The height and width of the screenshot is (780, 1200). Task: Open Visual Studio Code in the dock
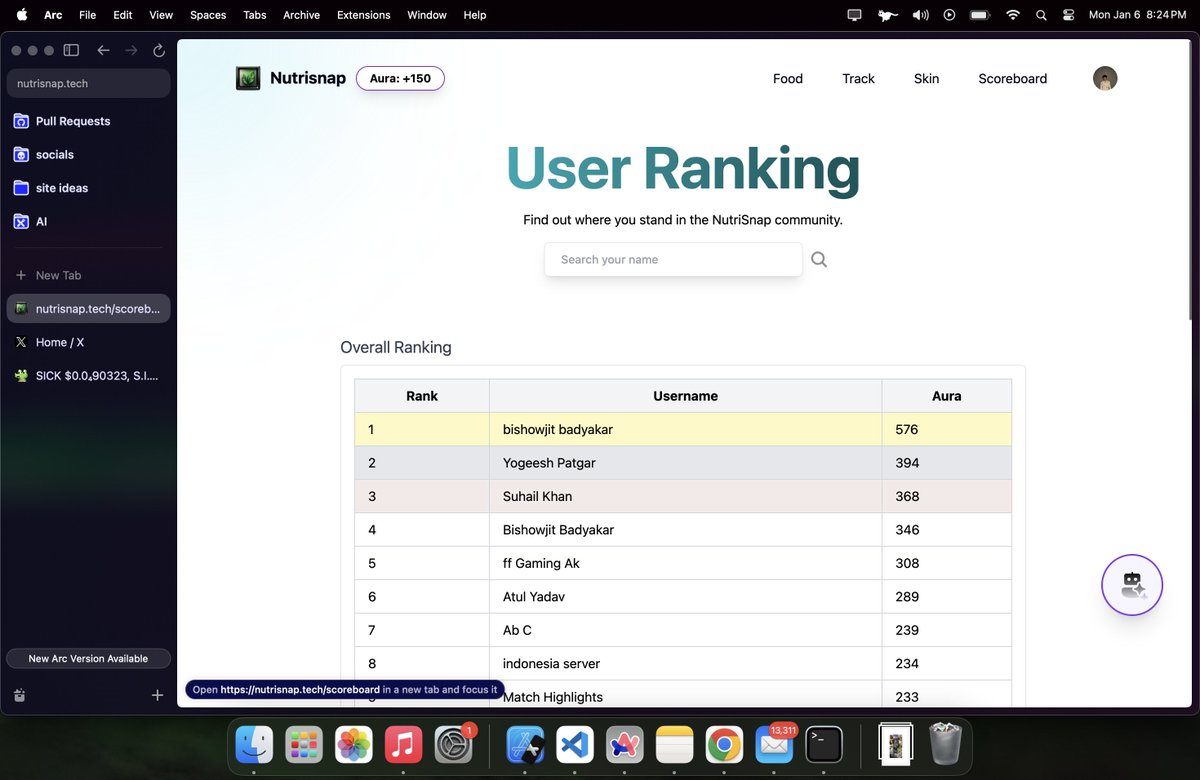tap(575, 745)
